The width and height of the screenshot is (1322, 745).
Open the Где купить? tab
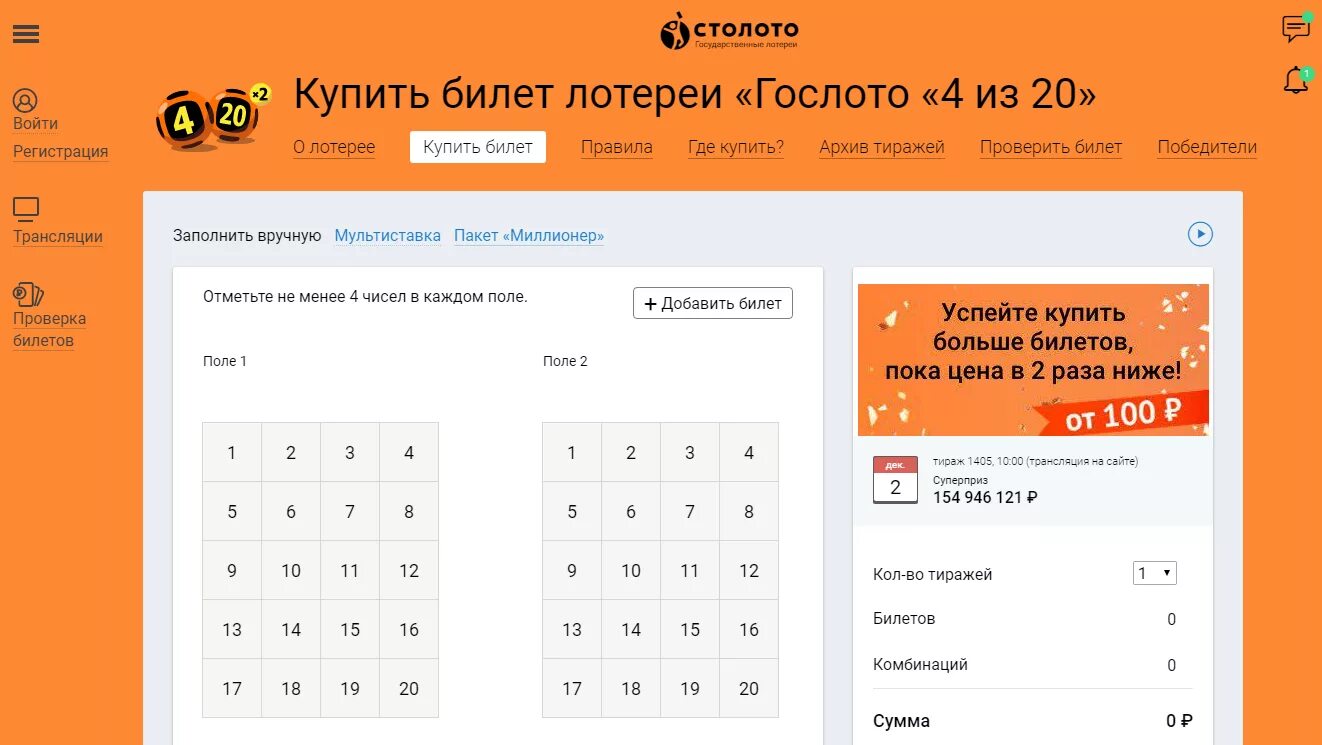coord(736,147)
